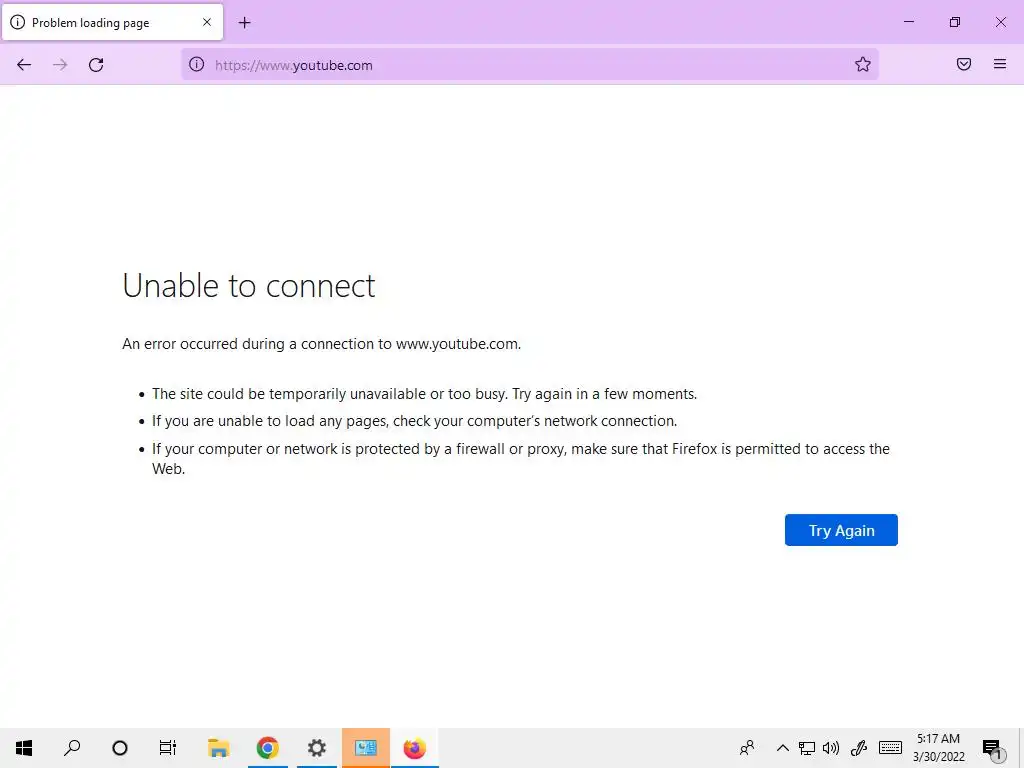This screenshot has width=1024, height=768.
Task: Open the clock showing 5:17 AM
Action: [x=938, y=748]
